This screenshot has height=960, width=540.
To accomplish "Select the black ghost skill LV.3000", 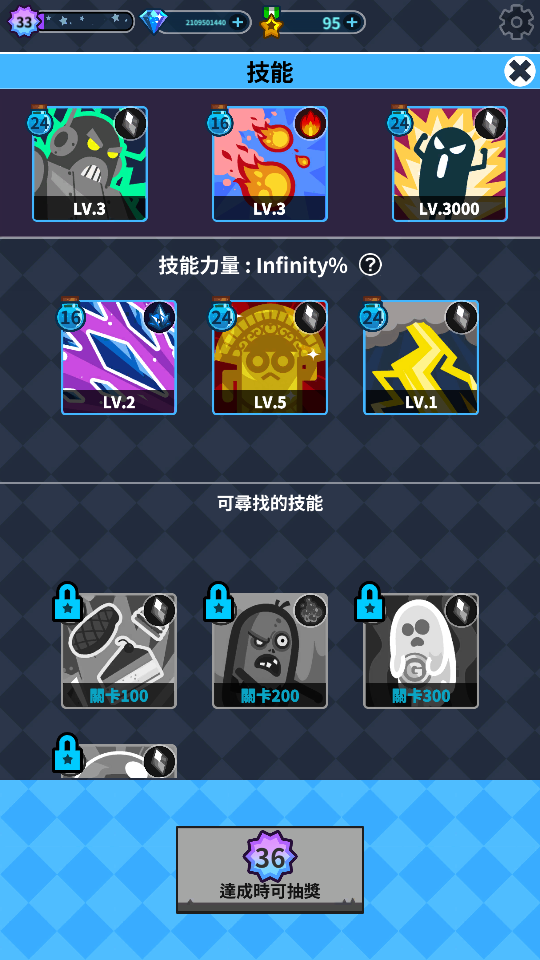I will pyautogui.click(x=450, y=164).
